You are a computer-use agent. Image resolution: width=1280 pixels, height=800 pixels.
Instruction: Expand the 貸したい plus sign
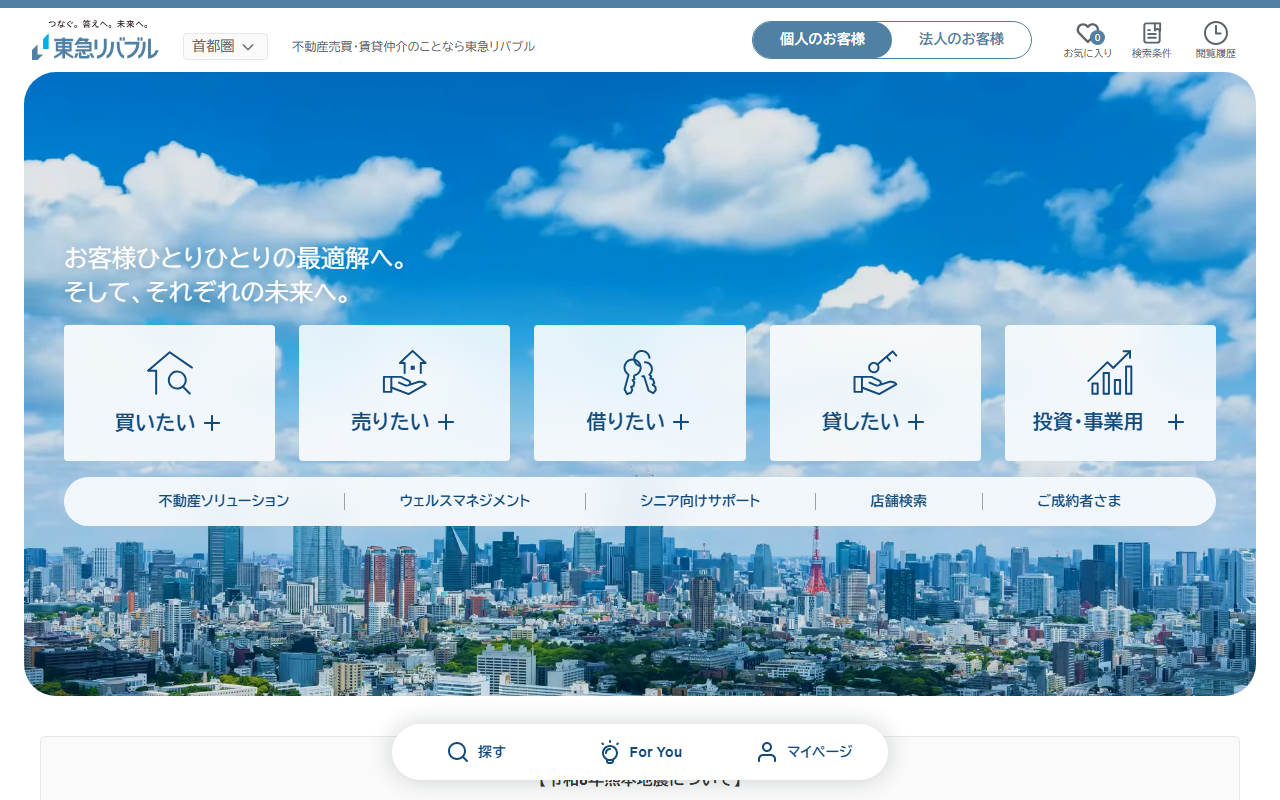coord(916,423)
